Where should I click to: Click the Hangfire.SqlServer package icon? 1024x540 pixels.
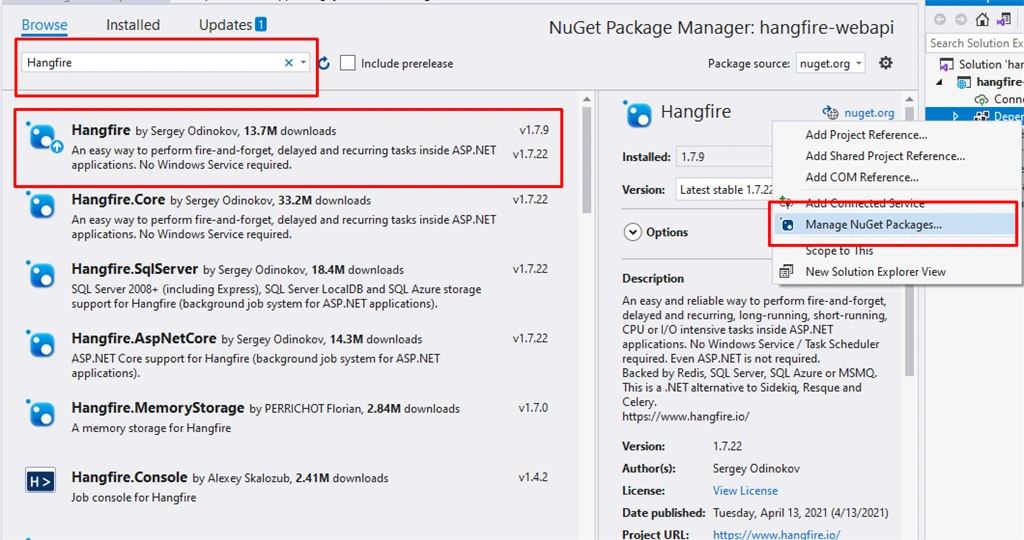click(x=40, y=274)
